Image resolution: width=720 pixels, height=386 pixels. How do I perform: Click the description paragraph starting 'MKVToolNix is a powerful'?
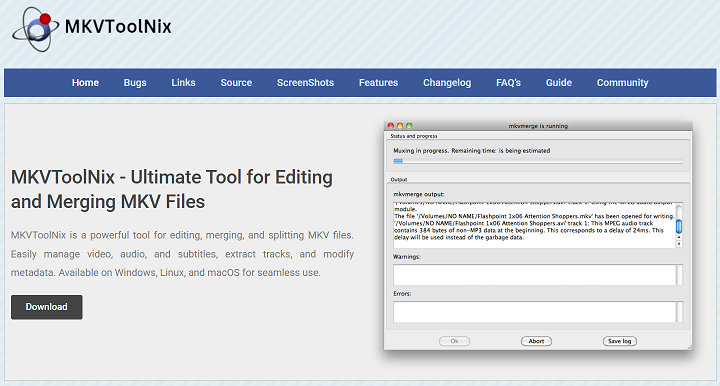182,254
